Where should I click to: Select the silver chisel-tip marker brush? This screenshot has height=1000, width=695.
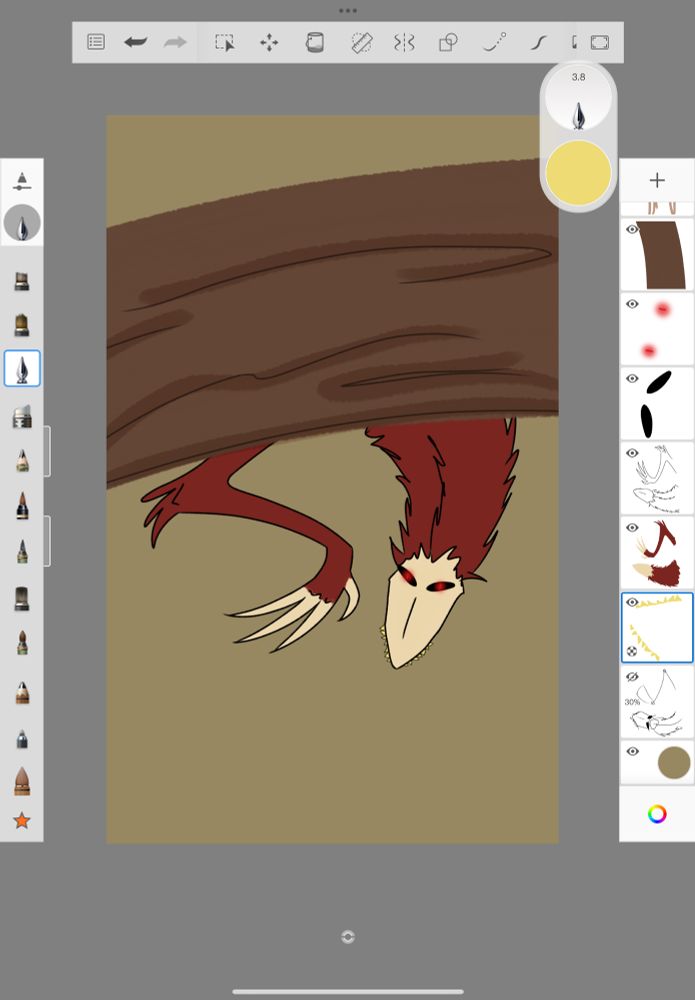tap(22, 416)
